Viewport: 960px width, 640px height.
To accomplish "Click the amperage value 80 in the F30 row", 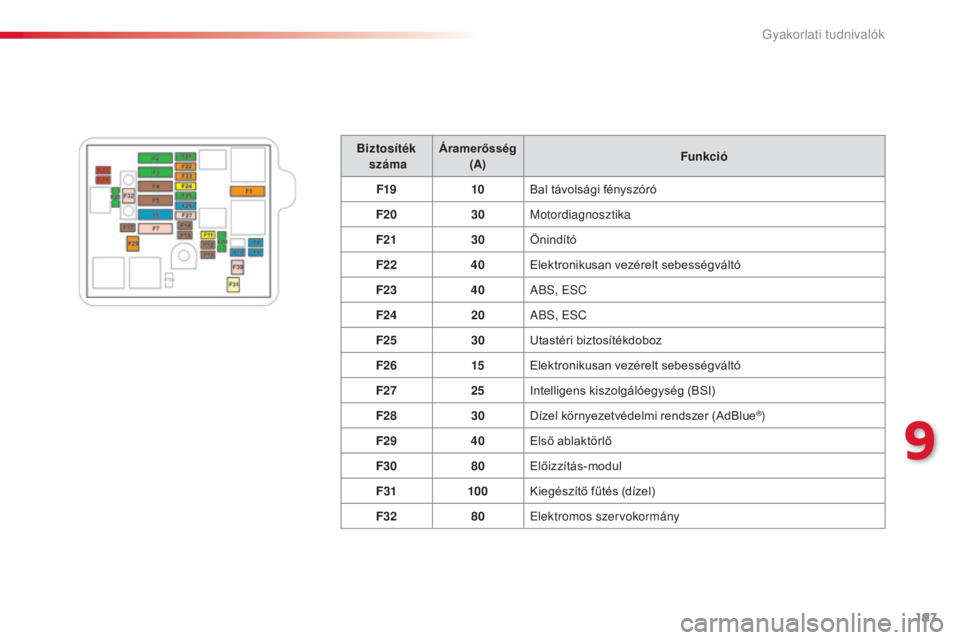I will coord(478,465).
